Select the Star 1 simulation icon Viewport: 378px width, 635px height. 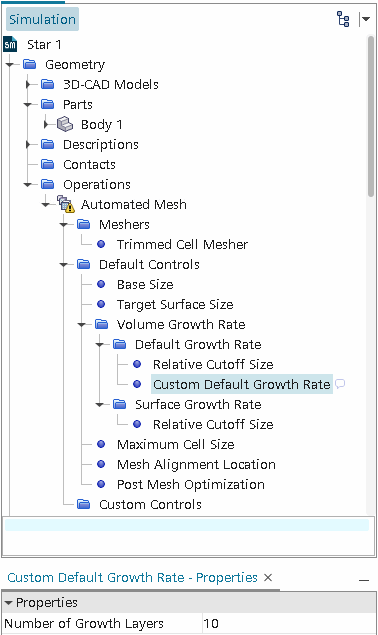tap(10, 44)
